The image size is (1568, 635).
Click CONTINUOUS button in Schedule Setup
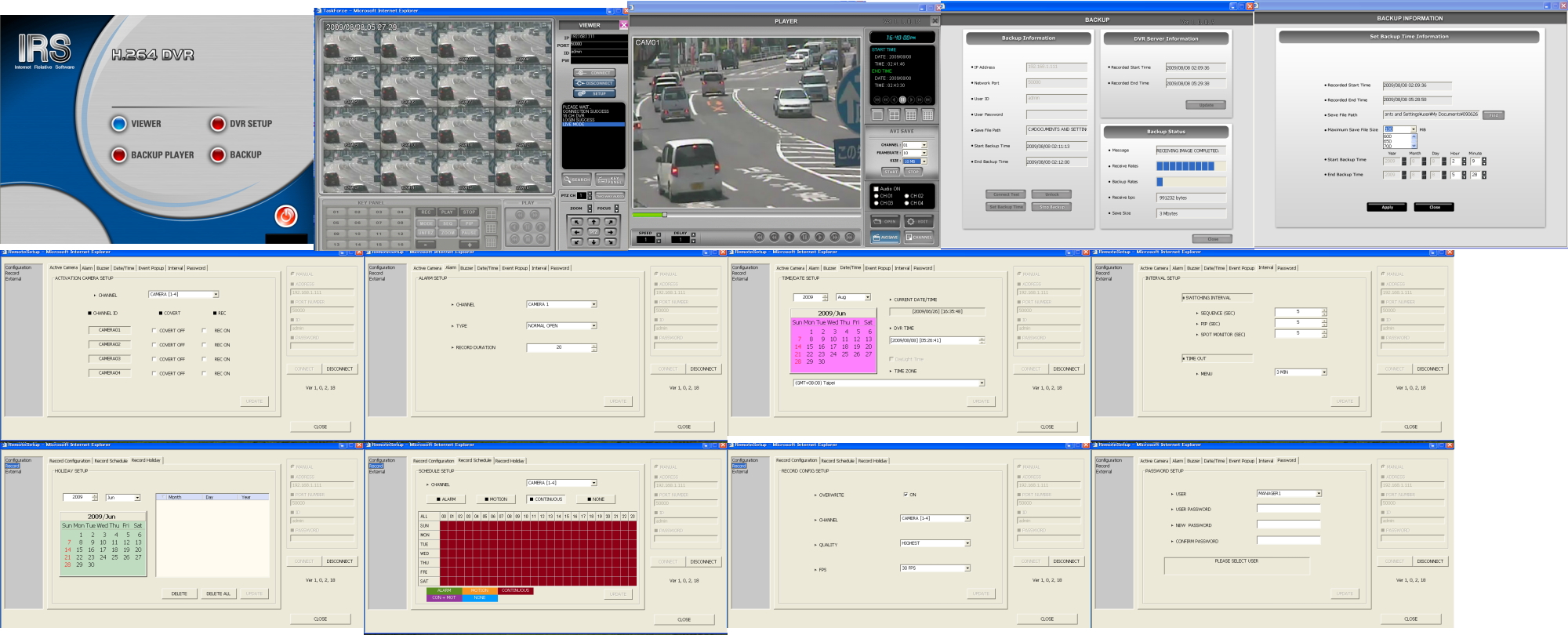[x=545, y=499]
